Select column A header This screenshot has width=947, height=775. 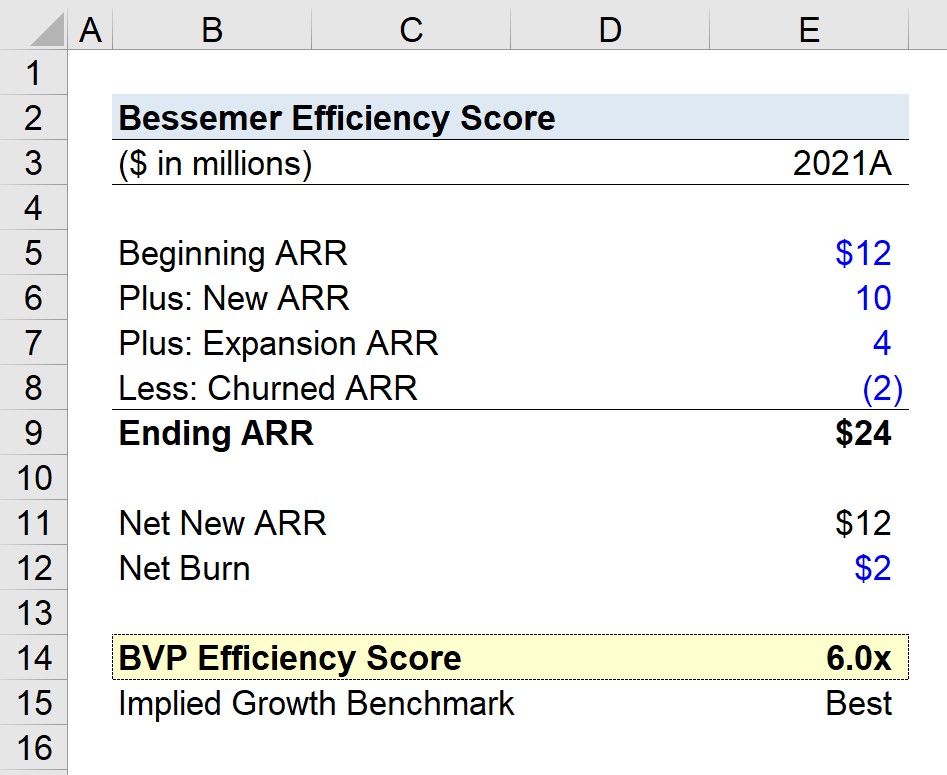pos(90,30)
